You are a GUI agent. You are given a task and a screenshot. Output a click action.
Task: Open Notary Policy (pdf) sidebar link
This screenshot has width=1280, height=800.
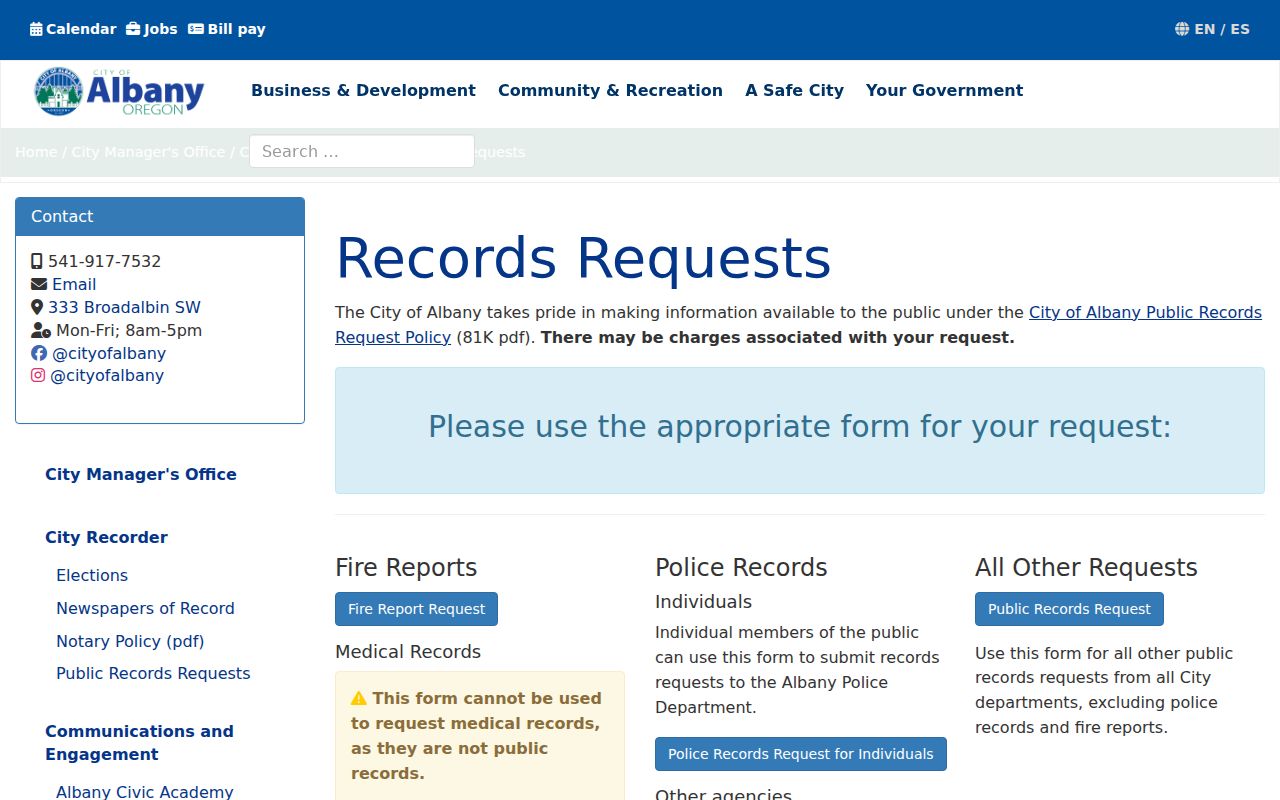[130, 641]
